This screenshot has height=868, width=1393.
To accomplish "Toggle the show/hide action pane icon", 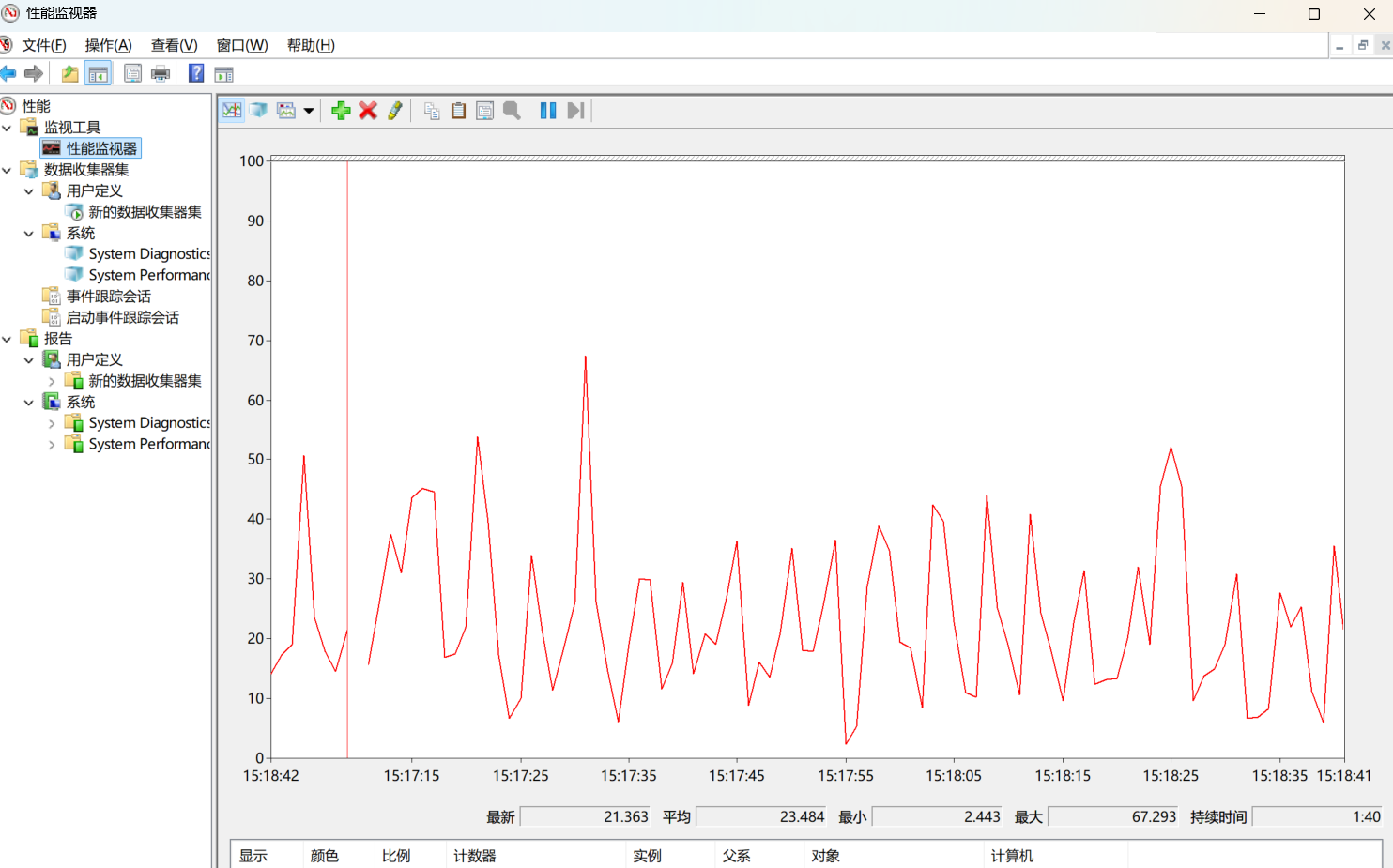I will [223, 74].
